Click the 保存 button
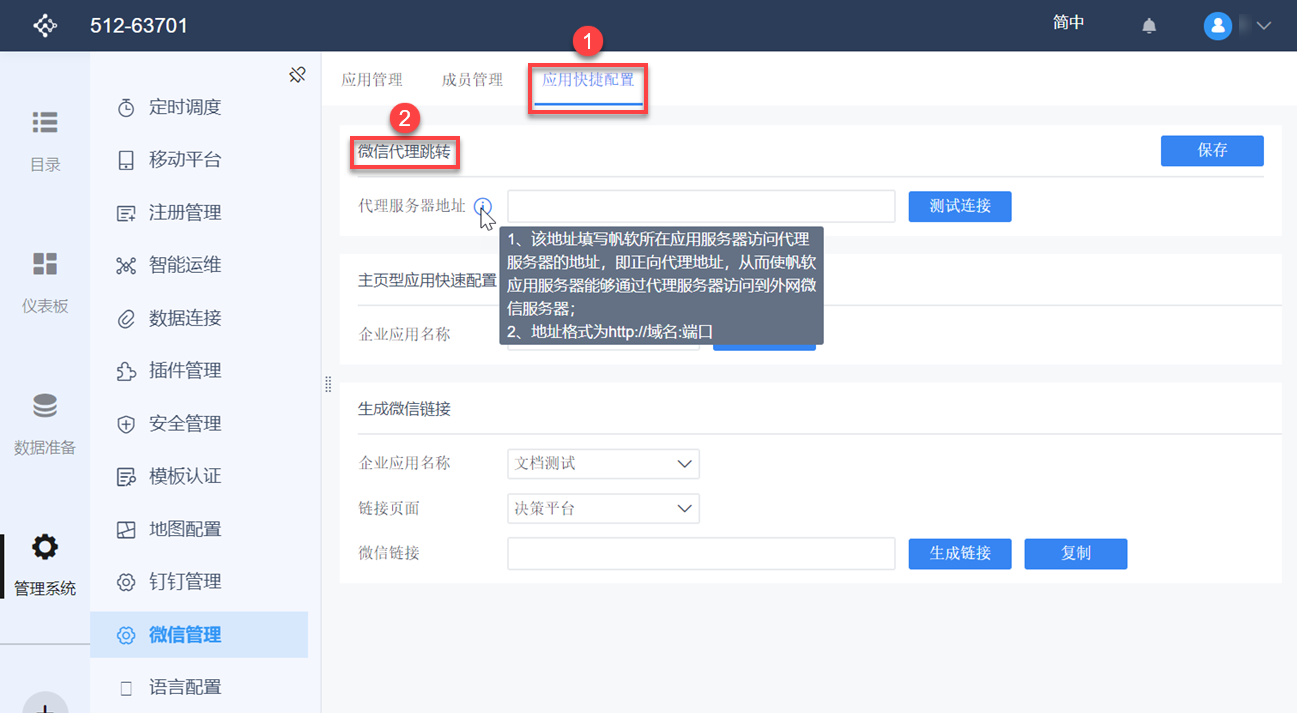The width and height of the screenshot is (1297, 713). (x=1212, y=151)
